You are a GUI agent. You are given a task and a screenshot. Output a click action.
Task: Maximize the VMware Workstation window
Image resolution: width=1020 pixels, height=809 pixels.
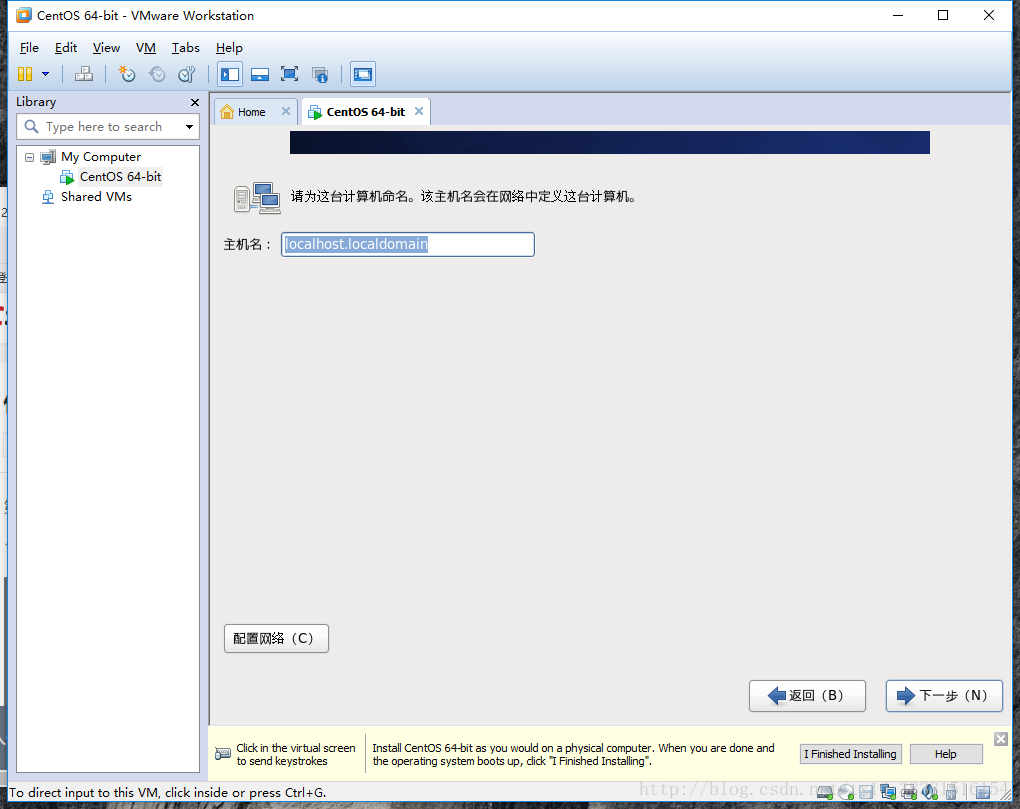click(943, 15)
